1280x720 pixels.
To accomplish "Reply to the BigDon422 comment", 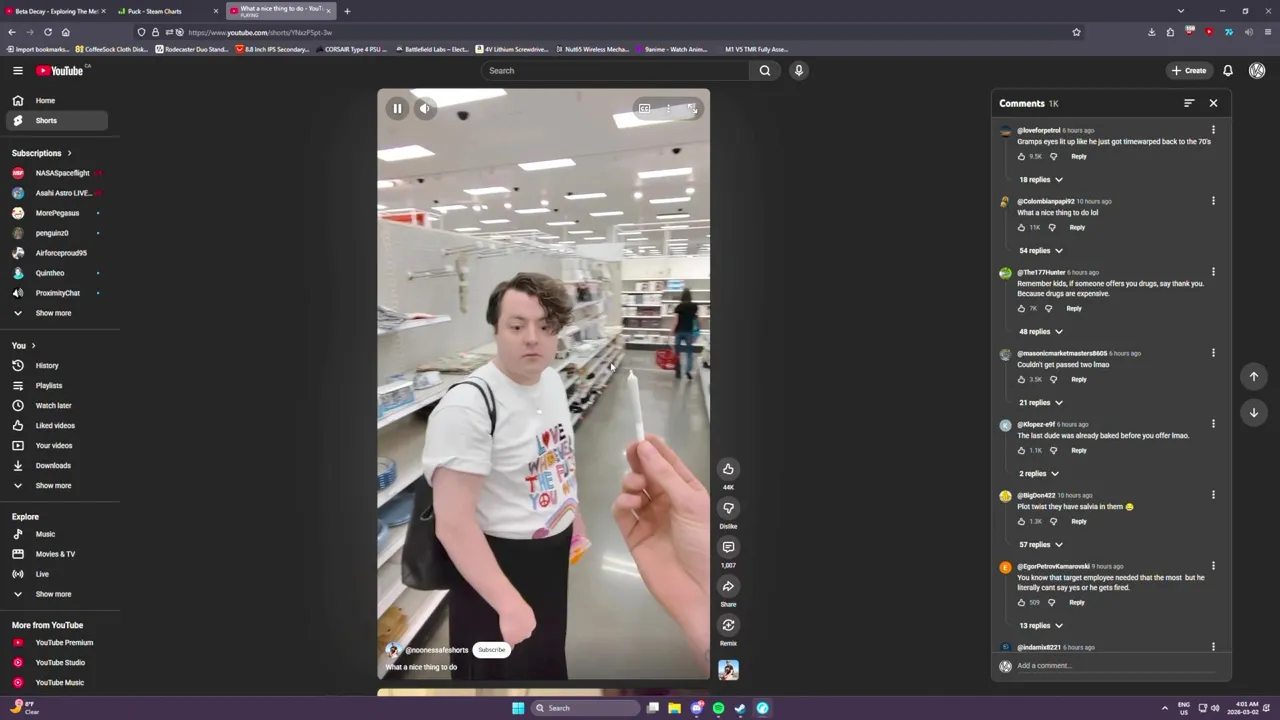I will 1078,521.
